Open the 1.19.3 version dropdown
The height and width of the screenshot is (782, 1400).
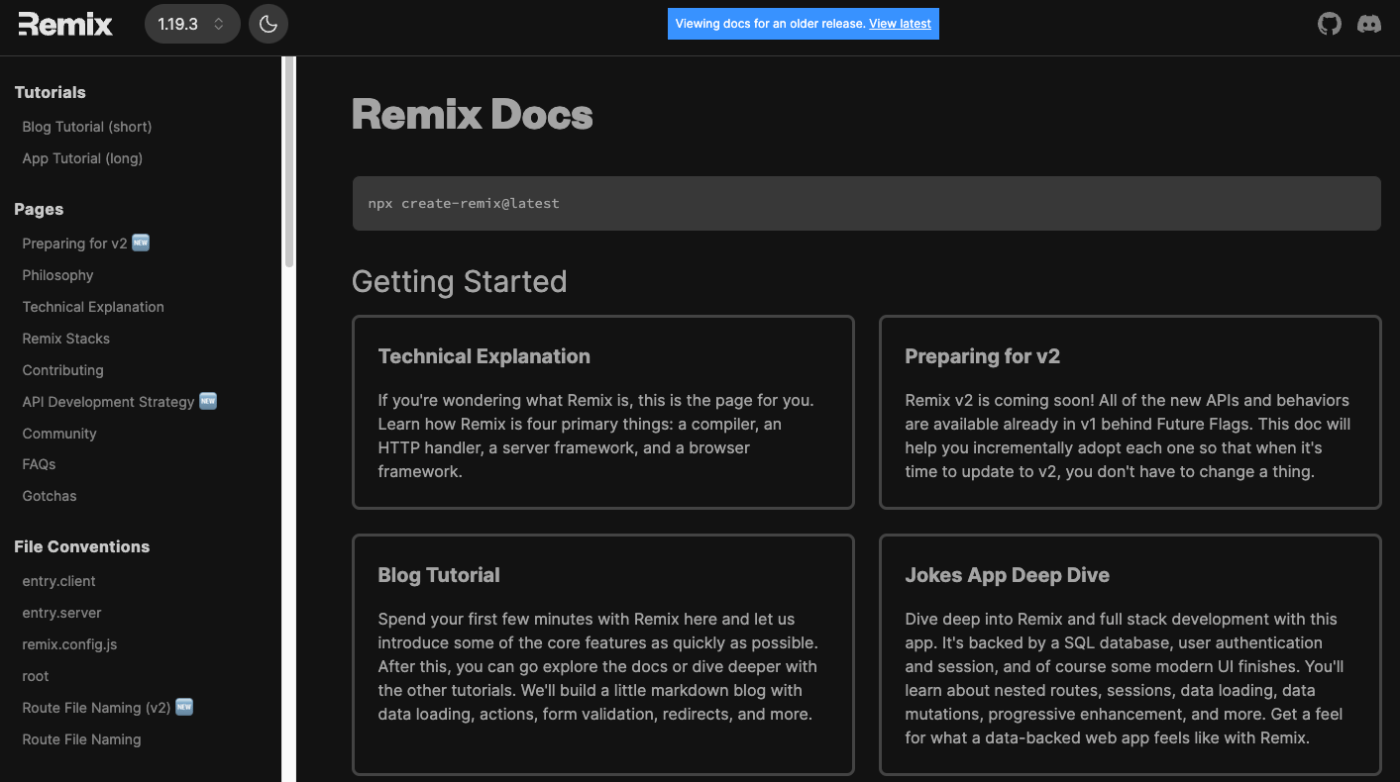[x=192, y=24]
